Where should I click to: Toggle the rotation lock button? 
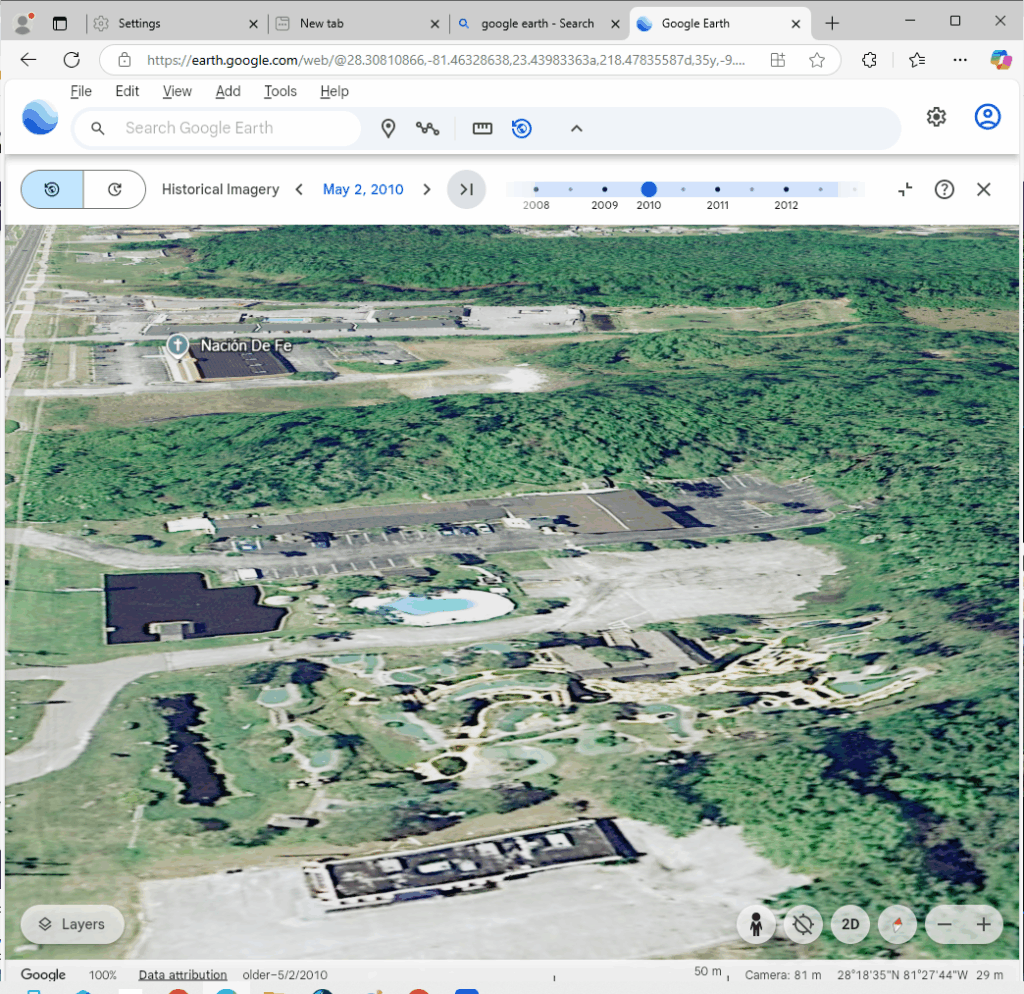coord(802,925)
